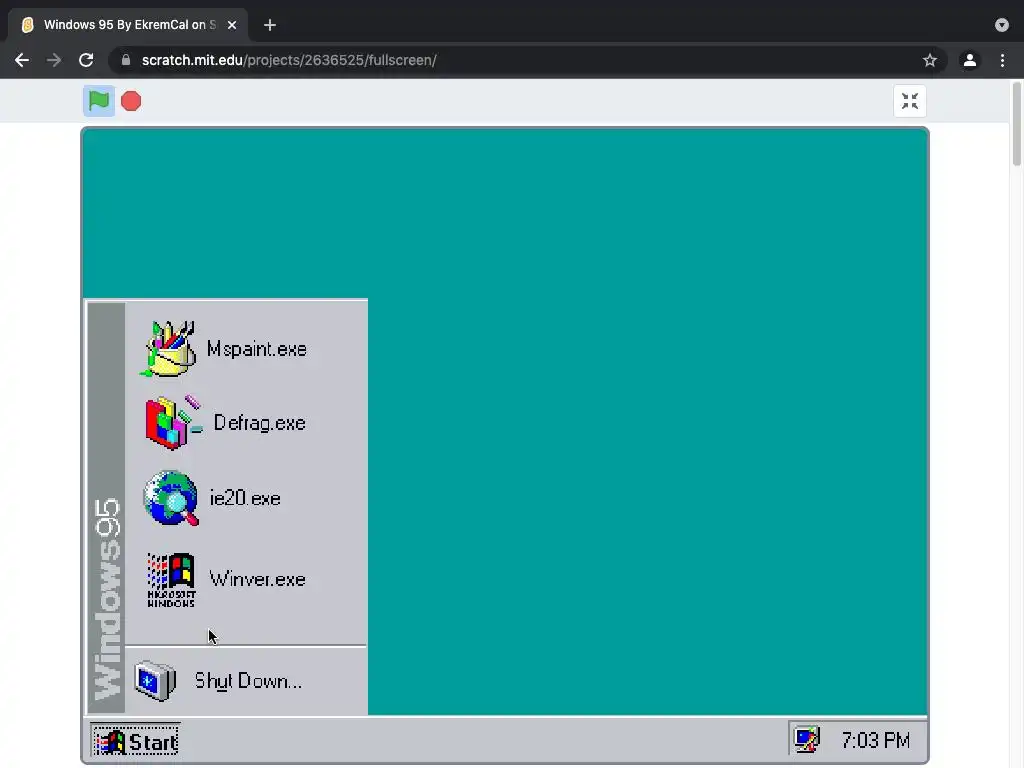Select the Windows 95 By EkremCal tab
Image resolution: width=1024 pixels, height=768 pixels.
click(128, 25)
